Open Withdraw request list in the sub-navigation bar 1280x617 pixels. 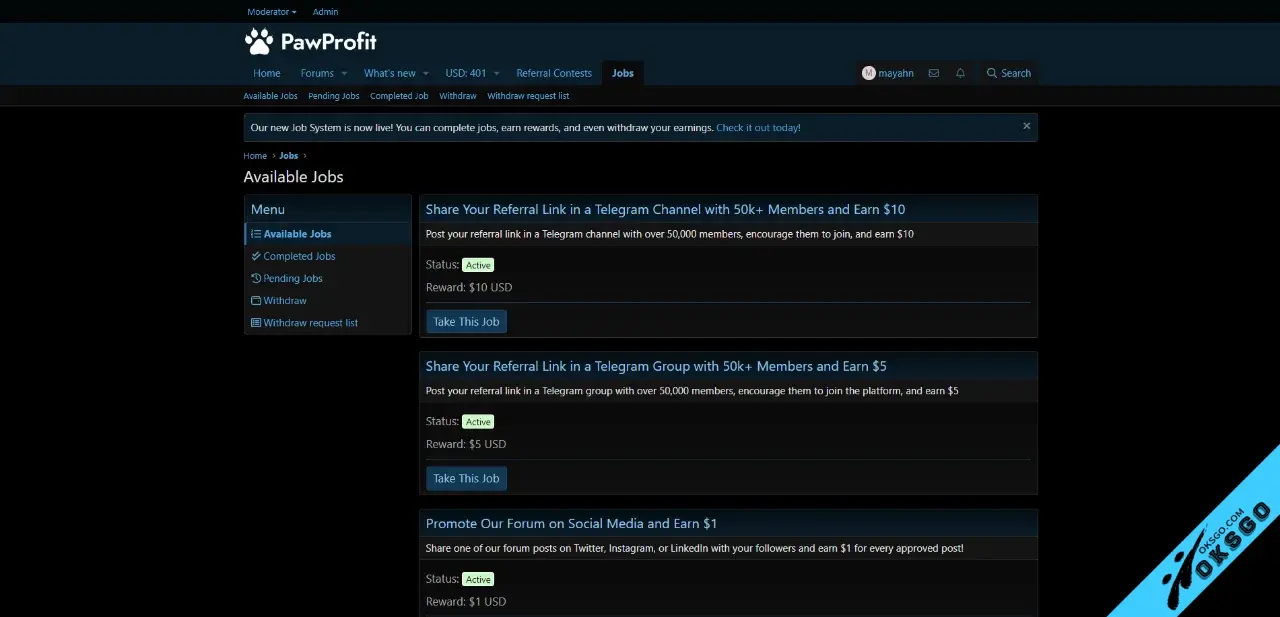pyautogui.click(x=528, y=96)
